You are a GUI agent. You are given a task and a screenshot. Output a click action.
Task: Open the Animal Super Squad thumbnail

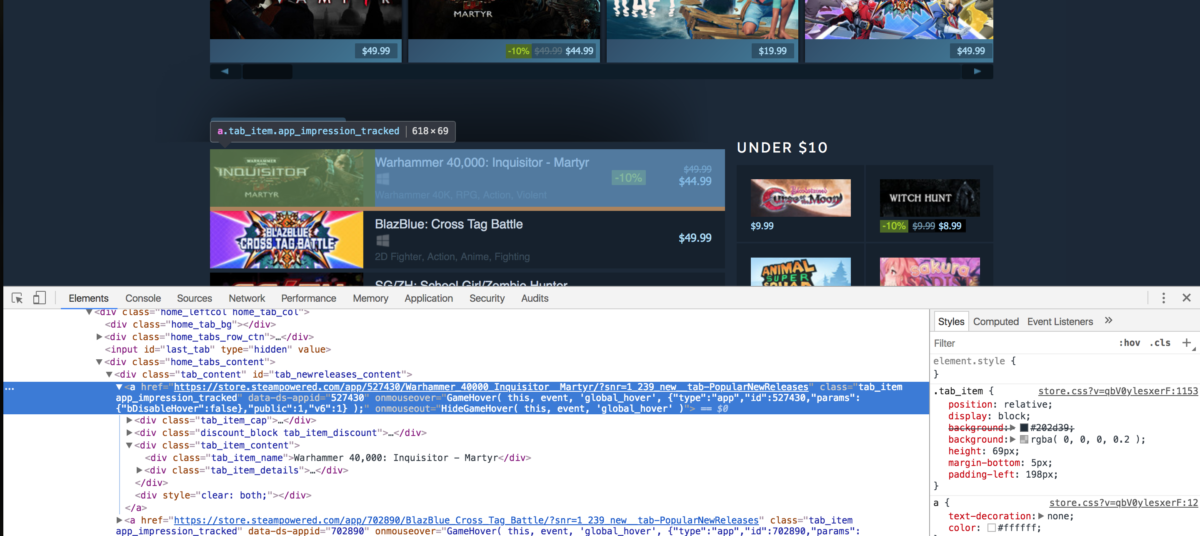(800, 271)
